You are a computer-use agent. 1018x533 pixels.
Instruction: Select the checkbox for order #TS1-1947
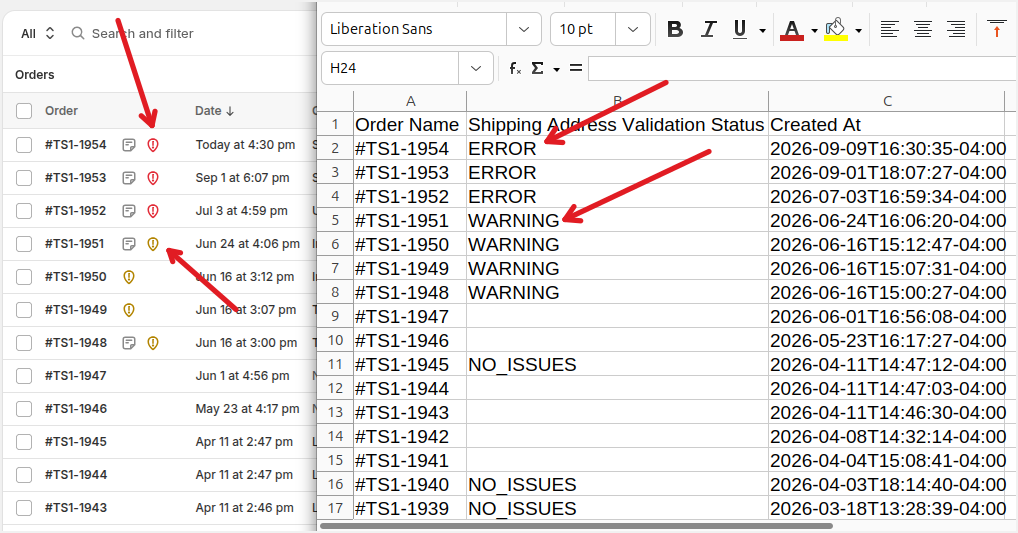pyautogui.click(x=24, y=376)
